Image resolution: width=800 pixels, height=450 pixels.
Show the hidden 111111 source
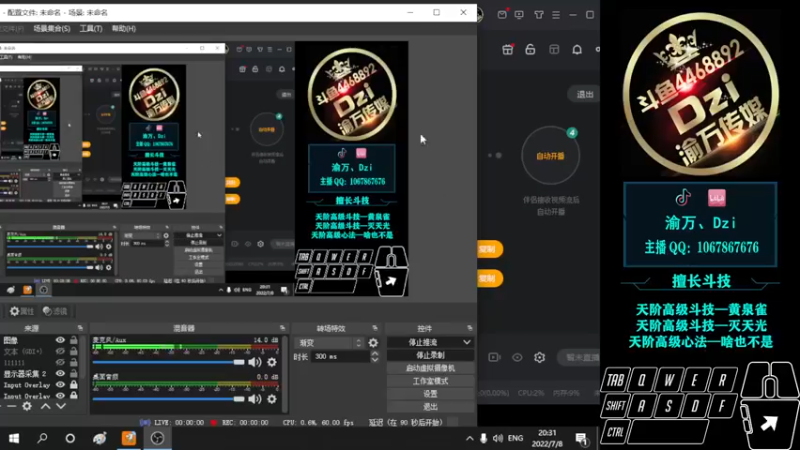[60, 362]
